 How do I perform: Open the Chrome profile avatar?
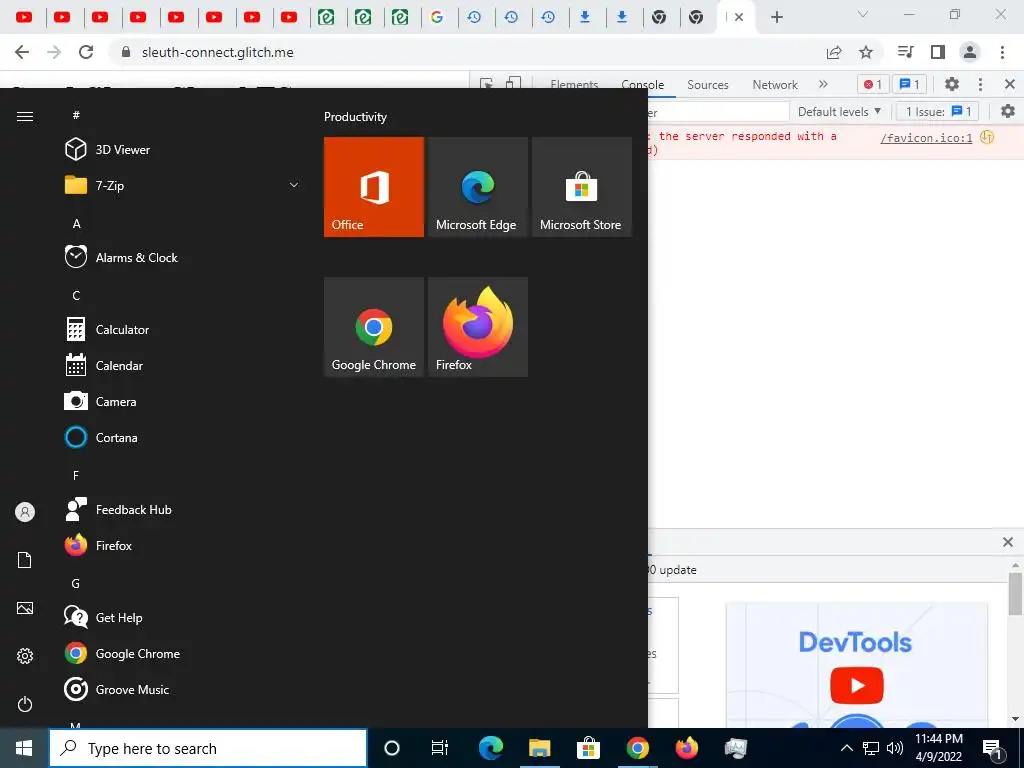pos(970,52)
